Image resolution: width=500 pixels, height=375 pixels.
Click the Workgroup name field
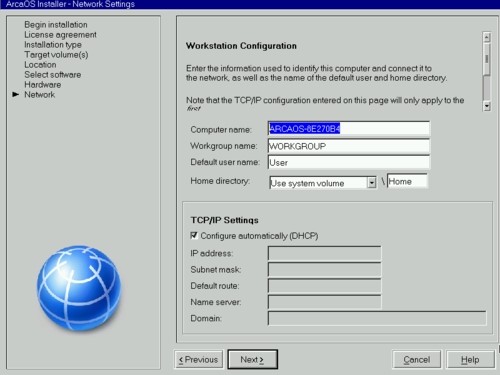pos(349,146)
